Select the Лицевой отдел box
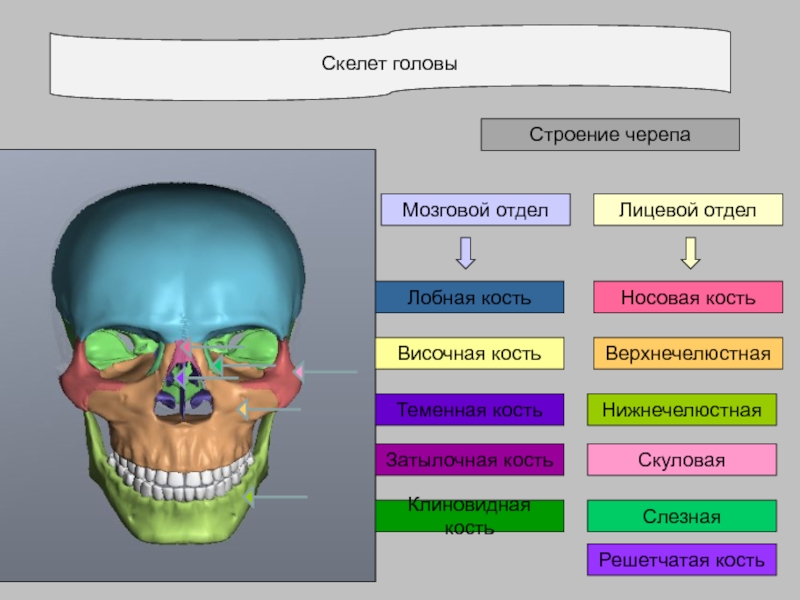 point(688,210)
